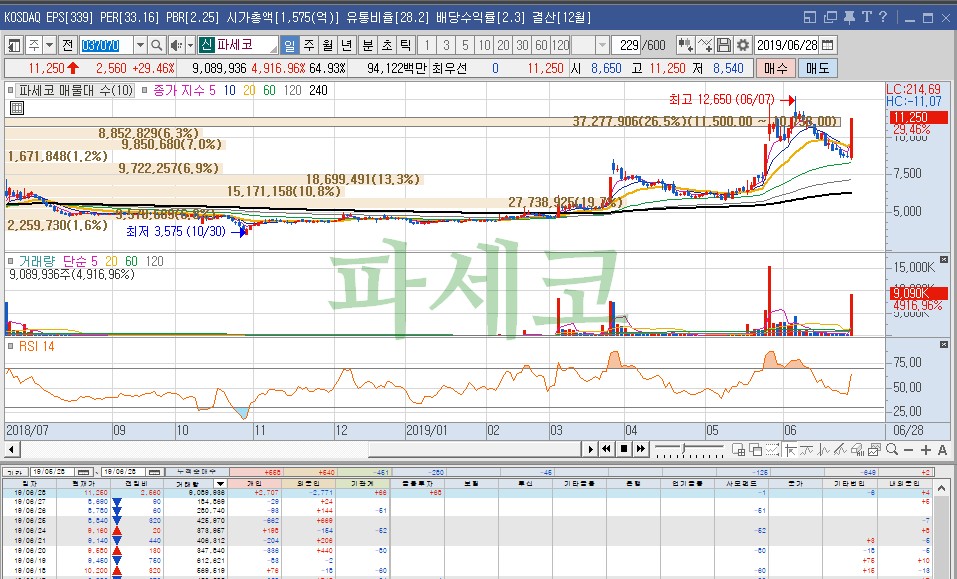The image size is (957, 579).
Task: Choose the 3 interval button
Action: (x=446, y=45)
